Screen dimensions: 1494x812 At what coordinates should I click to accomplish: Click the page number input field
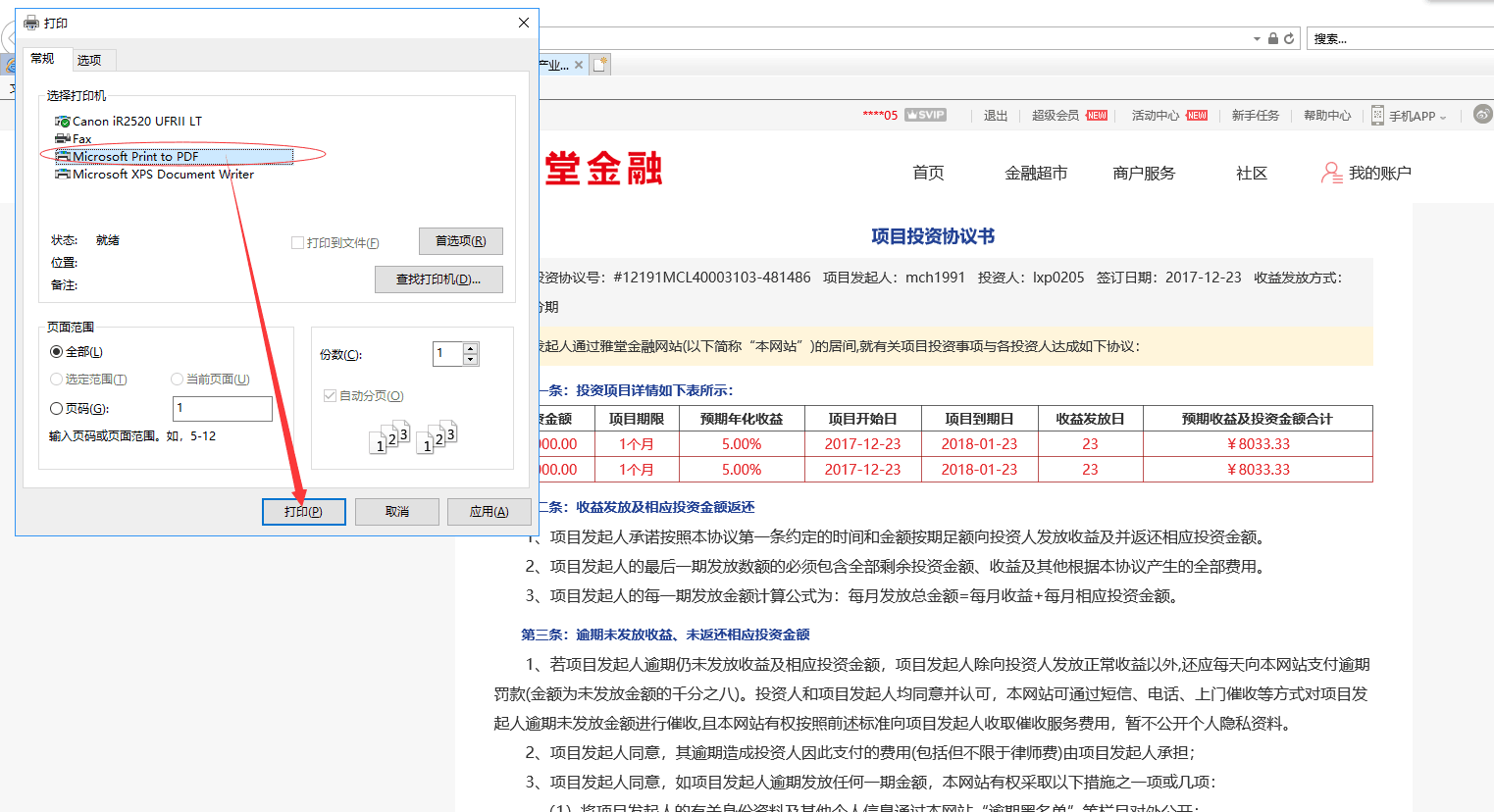pos(223,409)
